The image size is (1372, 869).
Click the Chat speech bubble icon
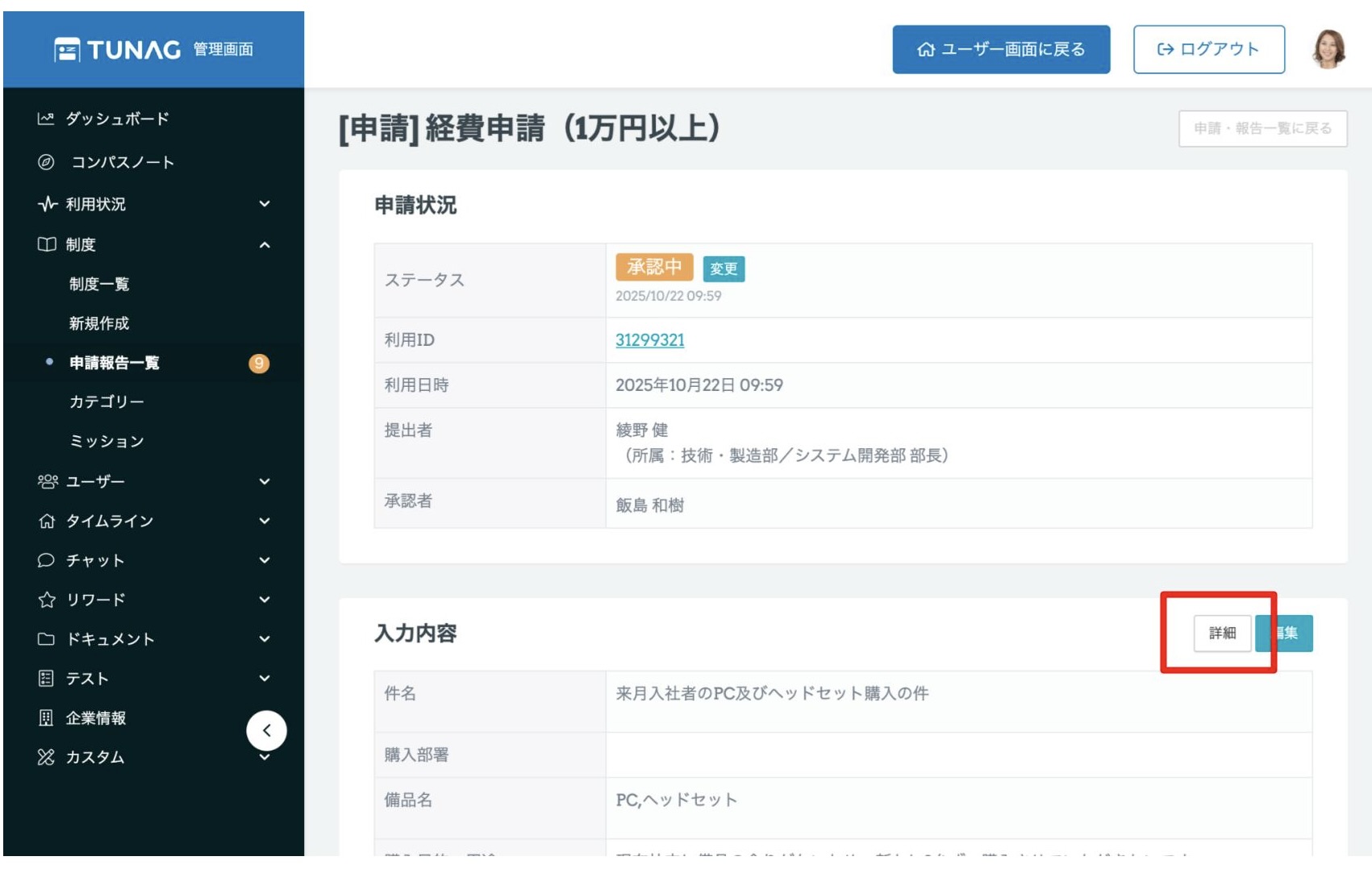click(46, 560)
